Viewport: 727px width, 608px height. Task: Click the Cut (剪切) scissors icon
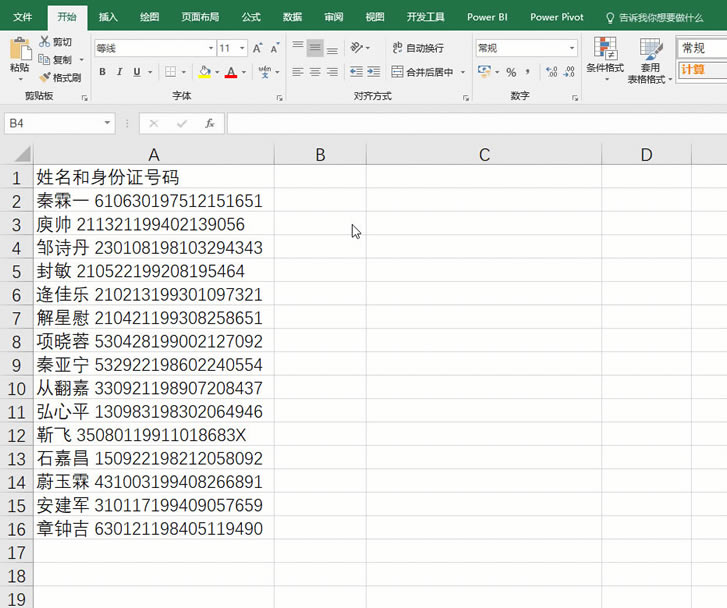click(x=46, y=42)
